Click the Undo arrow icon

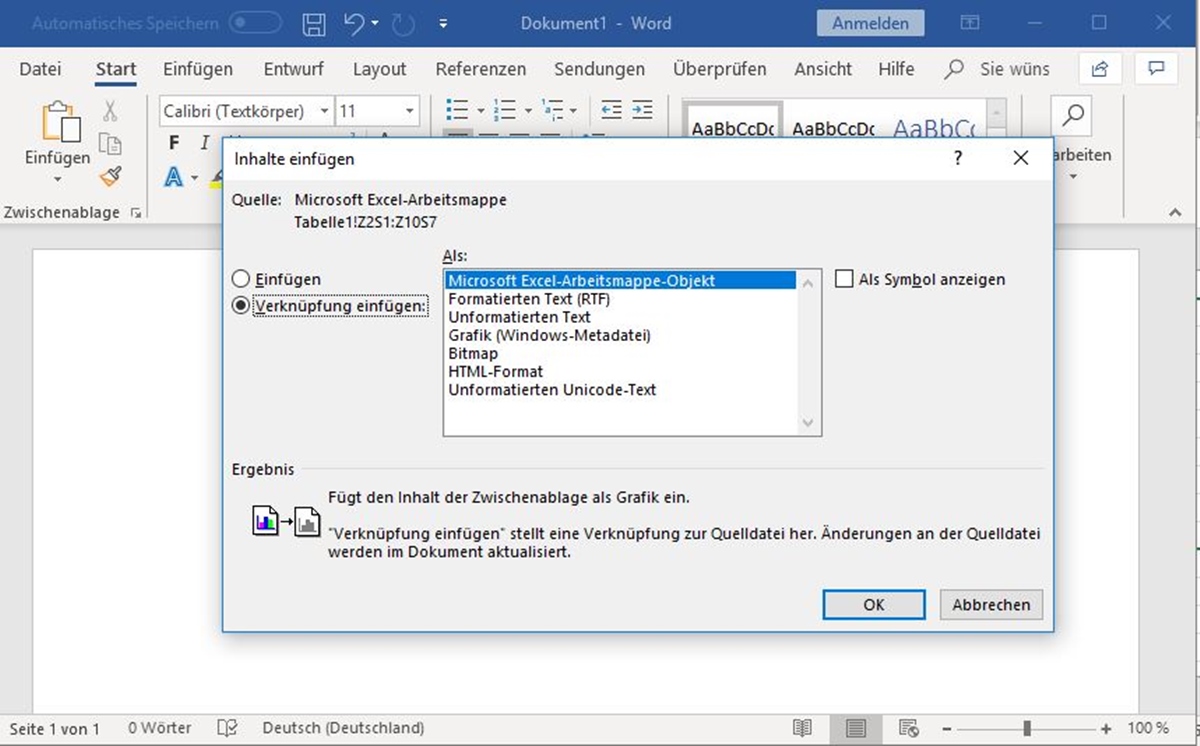click(x=354, y=24)
